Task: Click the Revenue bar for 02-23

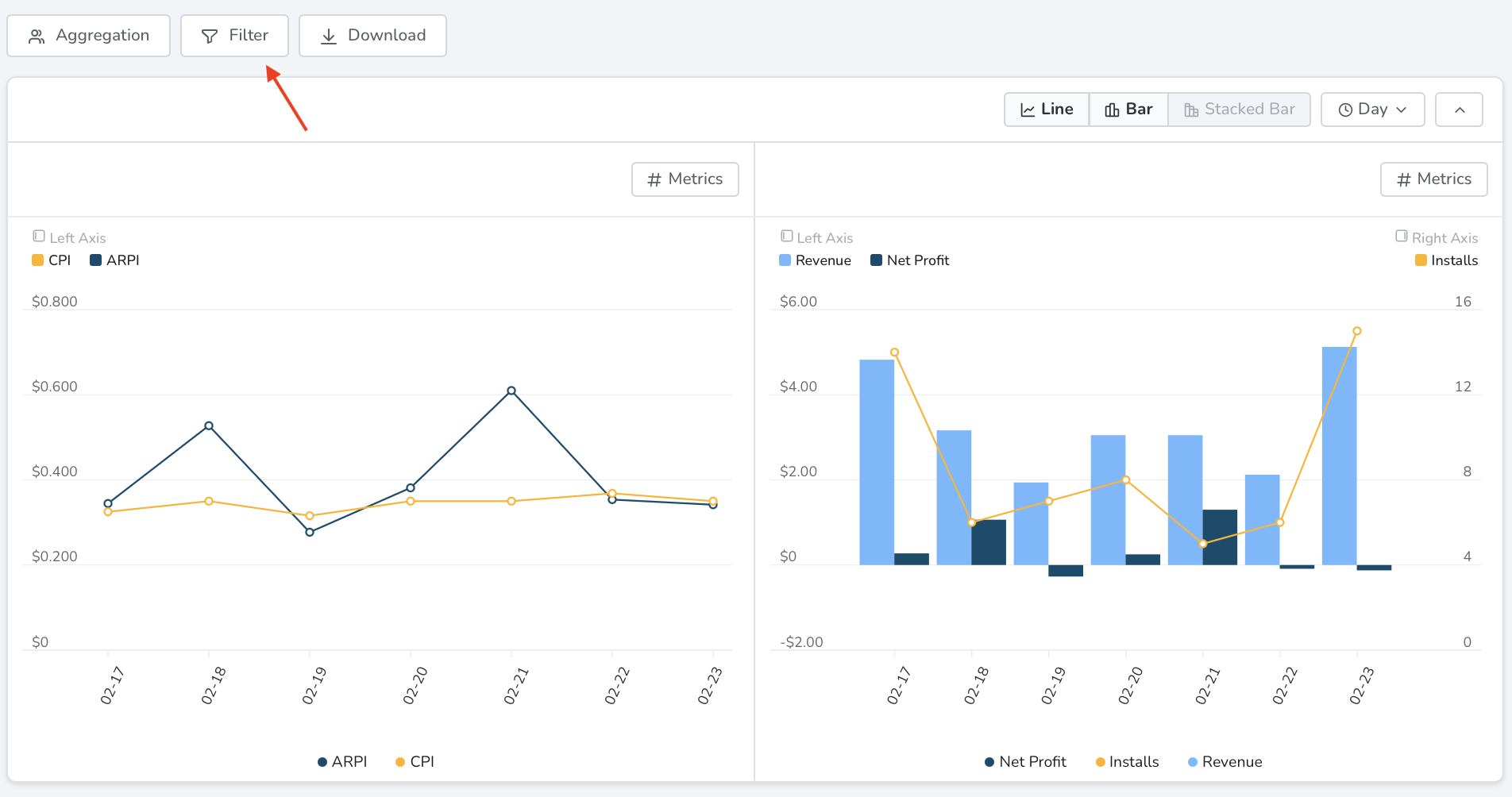Action: point(1339,456)
